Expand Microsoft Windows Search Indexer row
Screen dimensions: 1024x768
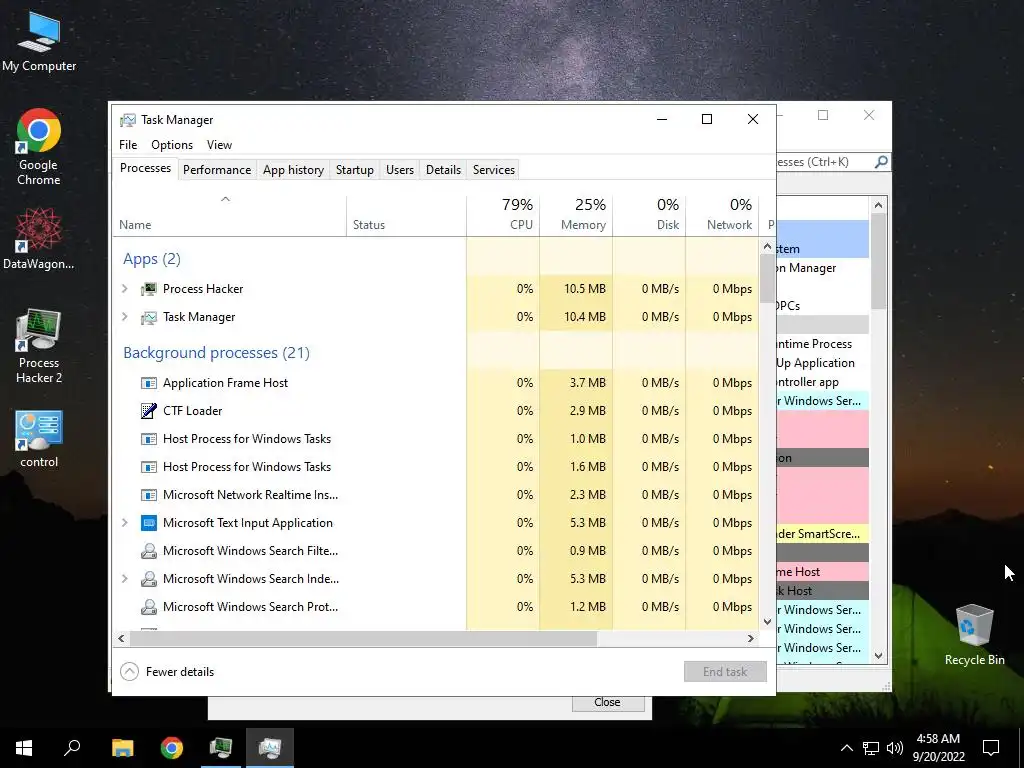point(125,579)
